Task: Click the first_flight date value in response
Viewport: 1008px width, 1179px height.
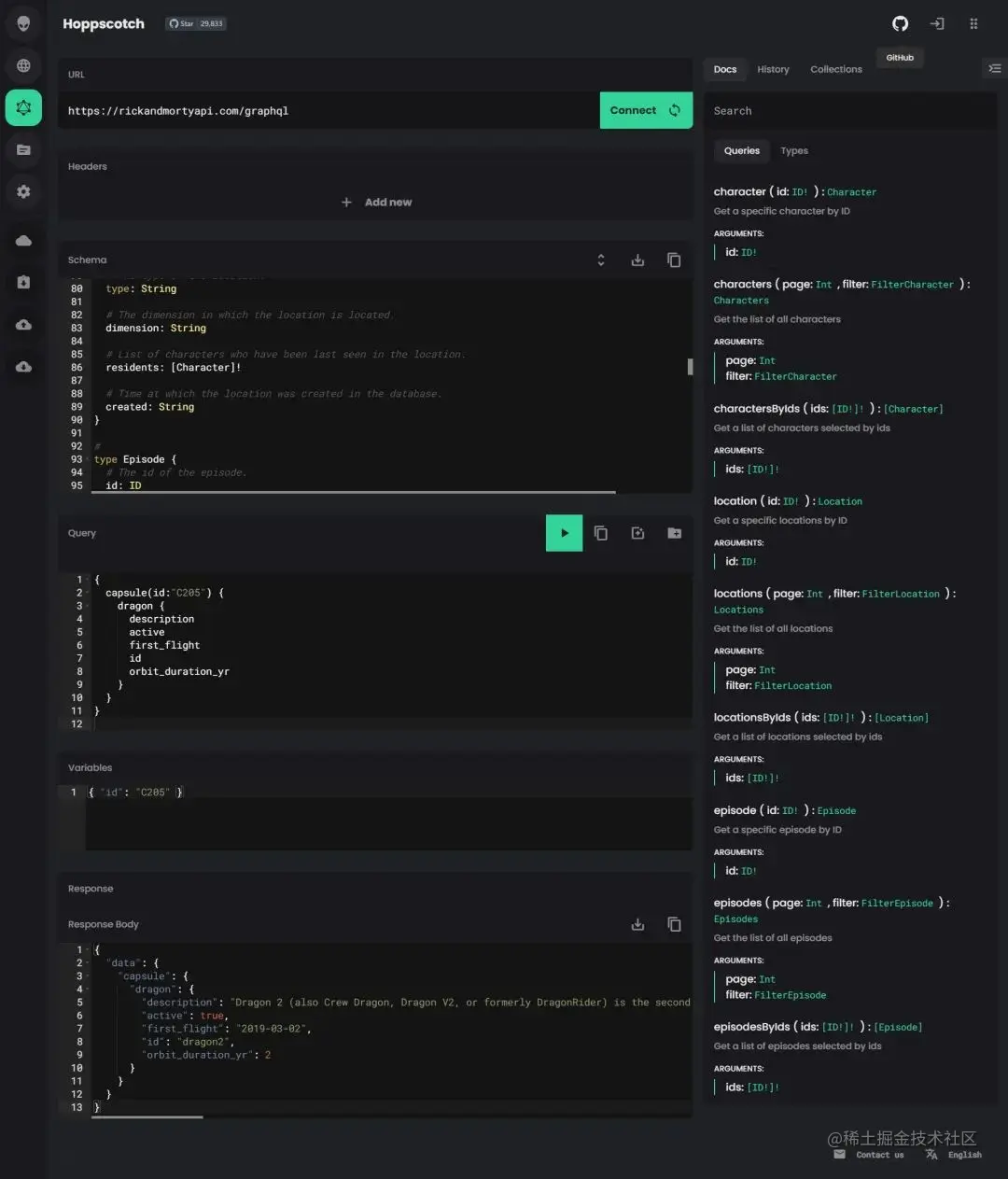Action: (271, 1029)
